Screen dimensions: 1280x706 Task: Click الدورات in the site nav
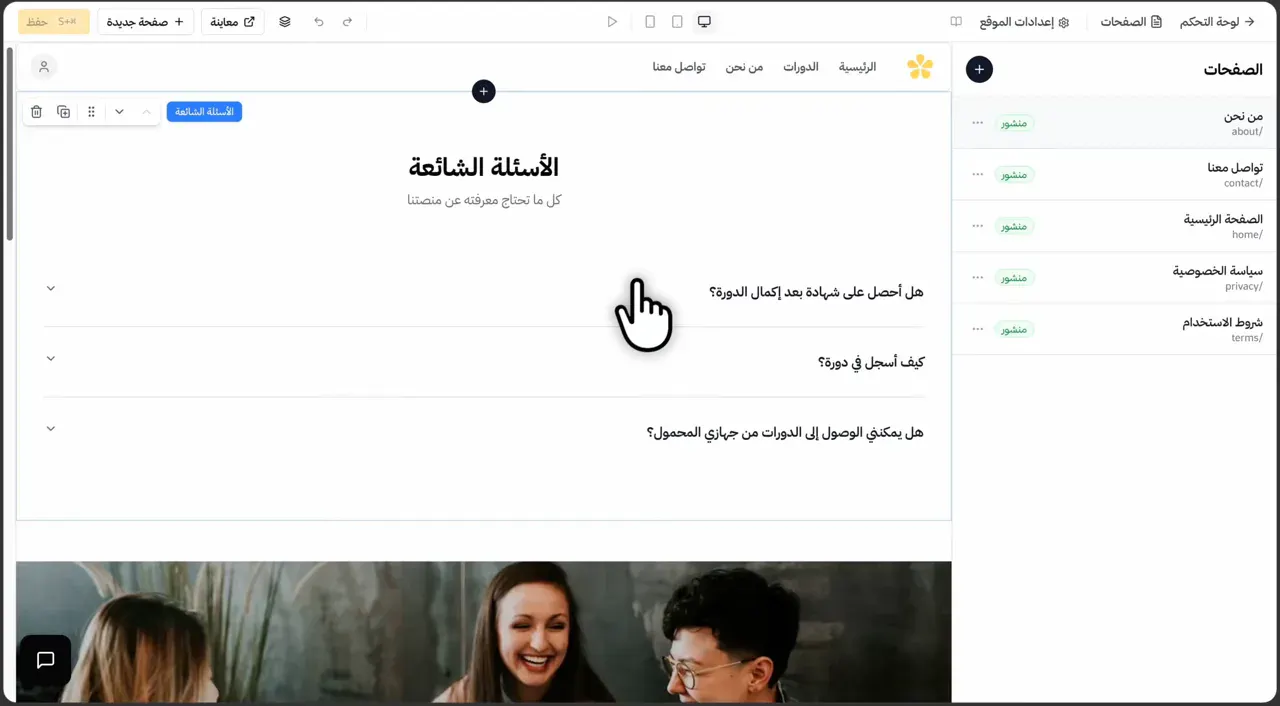tap(800, 67)
